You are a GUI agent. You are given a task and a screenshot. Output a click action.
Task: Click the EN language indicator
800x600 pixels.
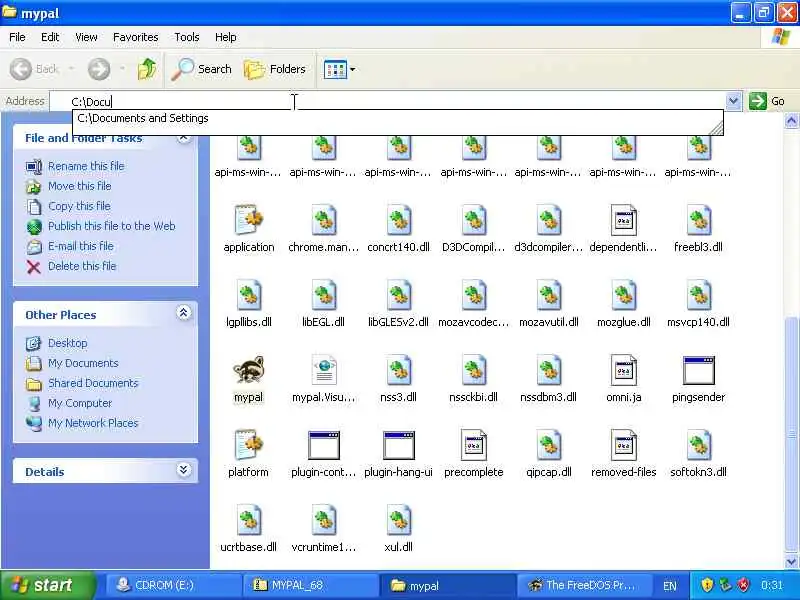(669, 585)
